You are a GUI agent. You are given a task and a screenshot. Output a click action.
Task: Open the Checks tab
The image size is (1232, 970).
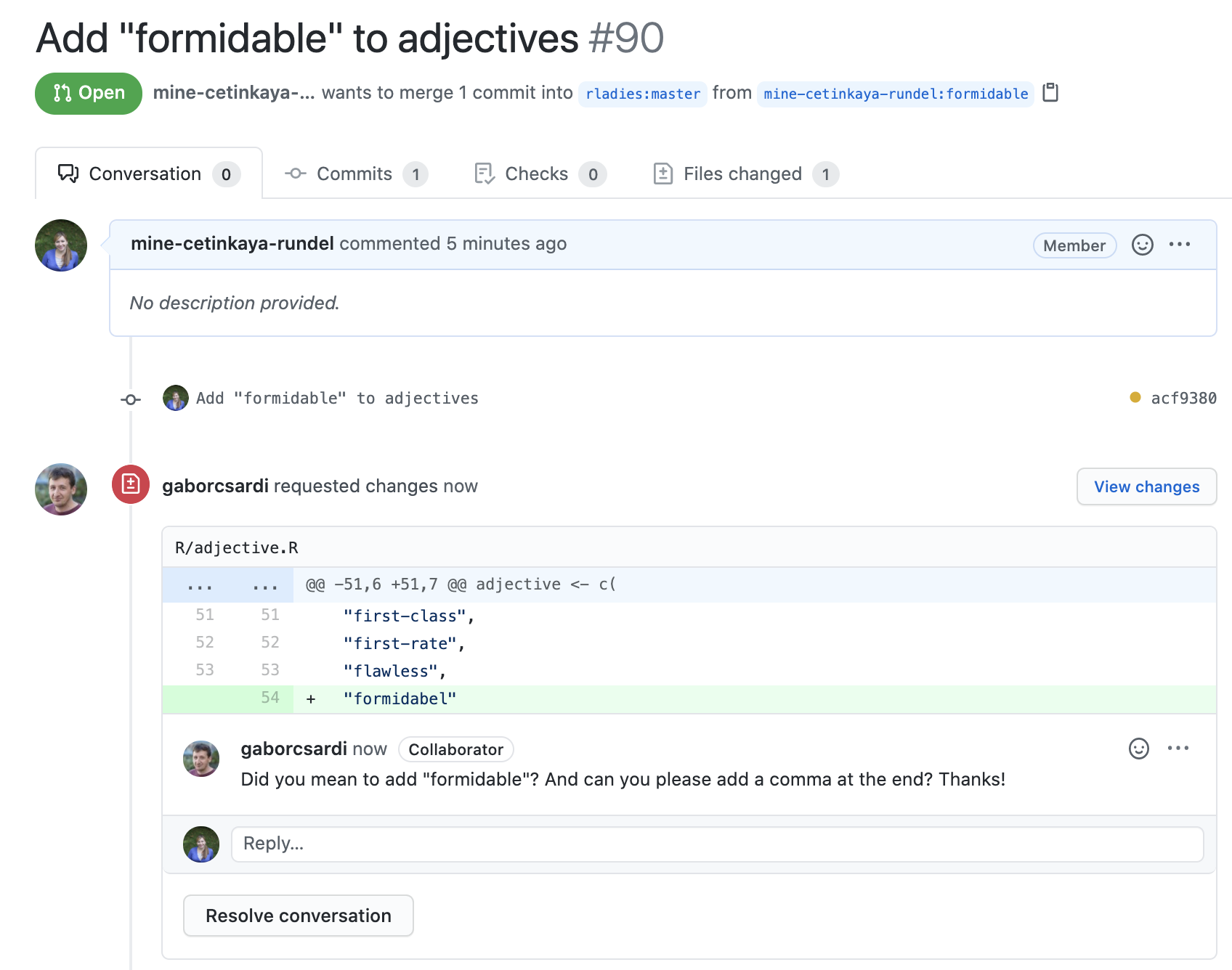tap(536, 174)
